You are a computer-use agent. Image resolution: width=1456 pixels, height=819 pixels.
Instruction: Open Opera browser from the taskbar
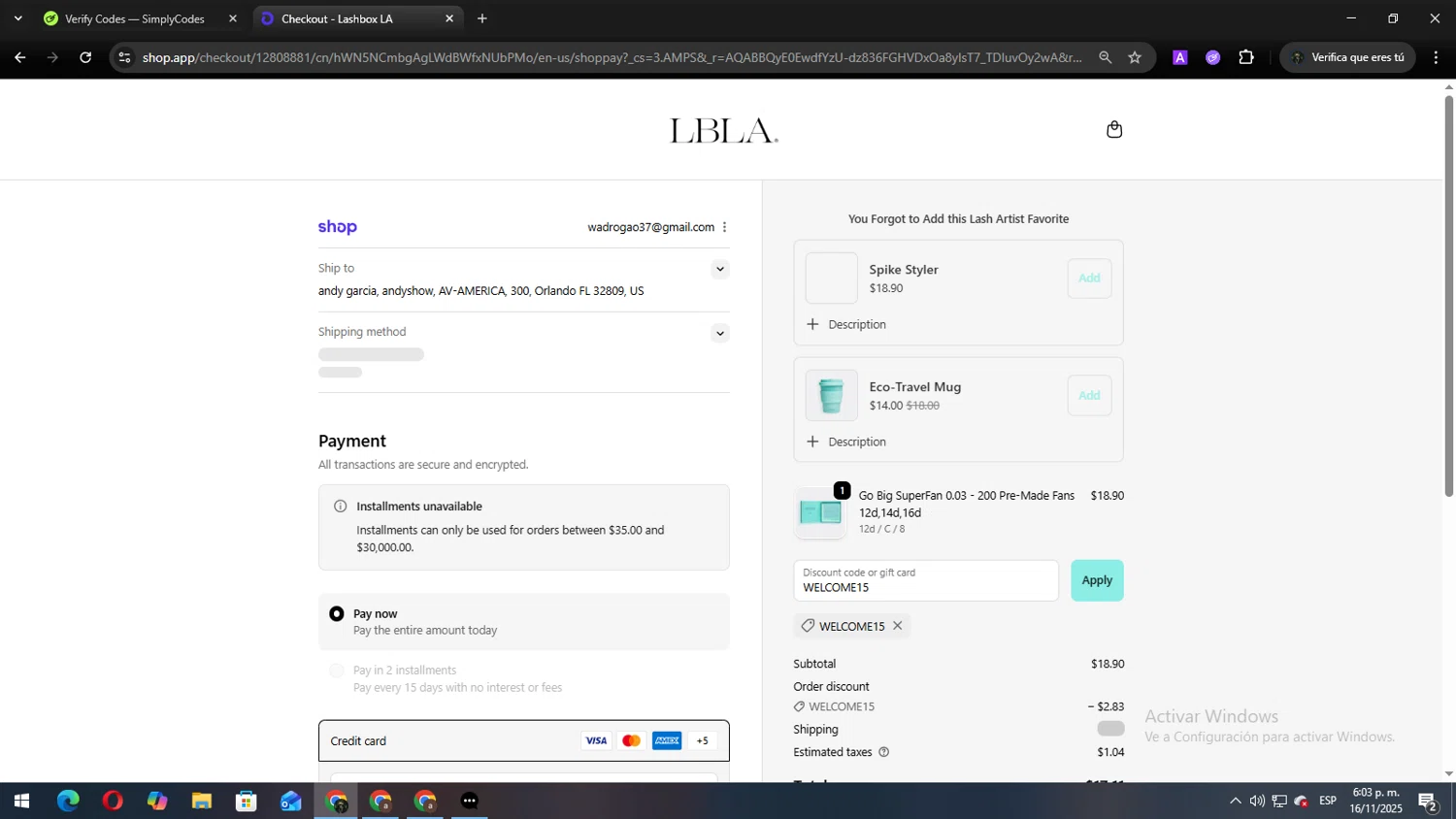point(113,801)
